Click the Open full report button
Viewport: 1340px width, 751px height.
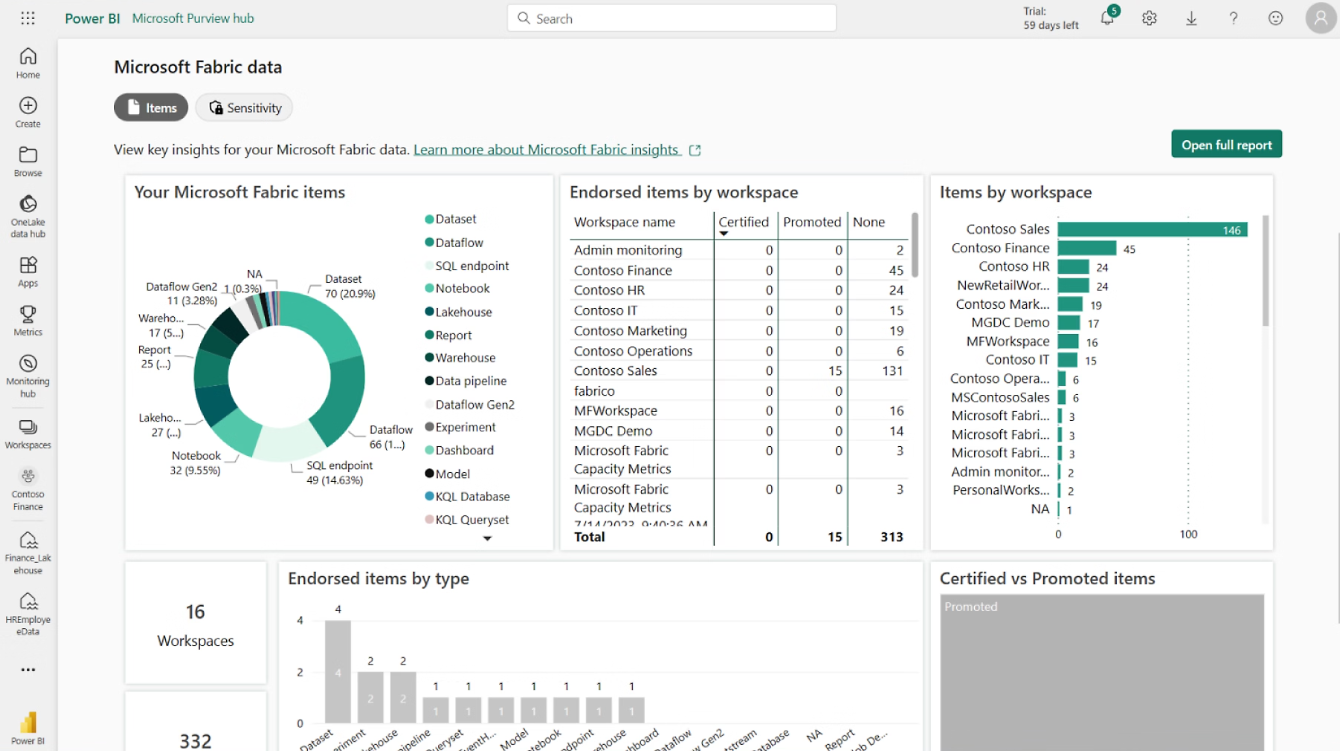(x=1226, y=145)
